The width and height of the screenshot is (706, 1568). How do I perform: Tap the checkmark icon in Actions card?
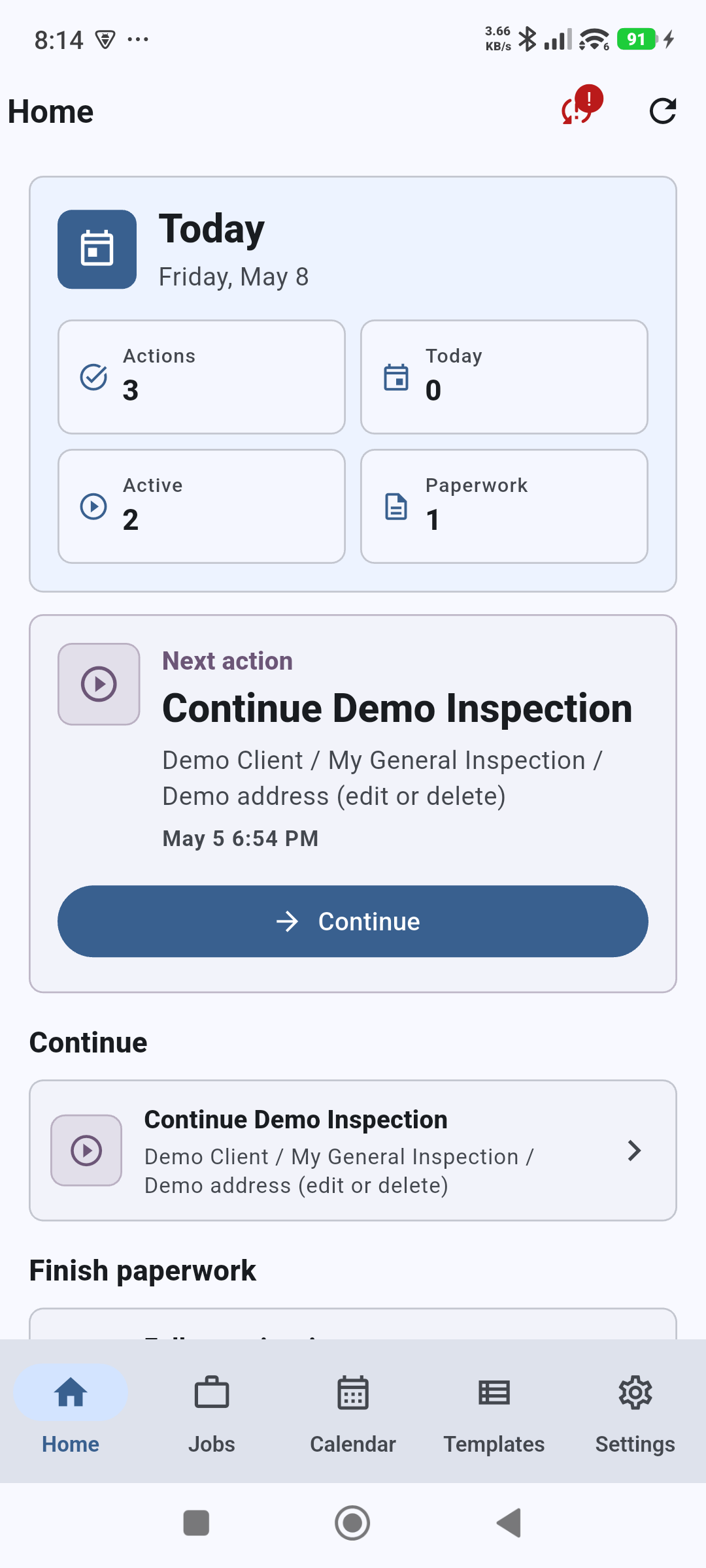coord(93,377)
